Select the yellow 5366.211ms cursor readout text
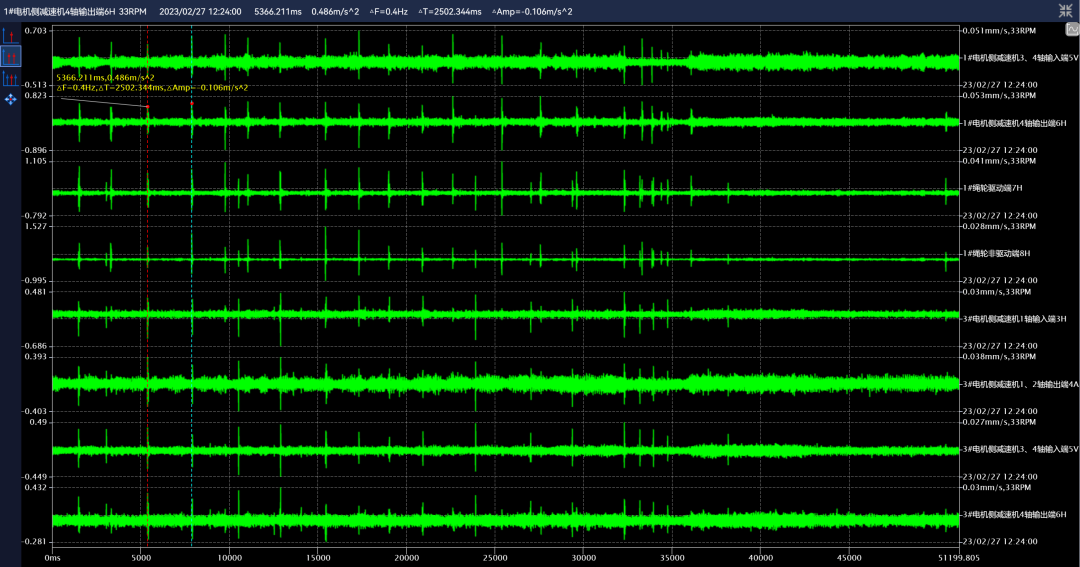1080x567 pixels. (105, 77)
